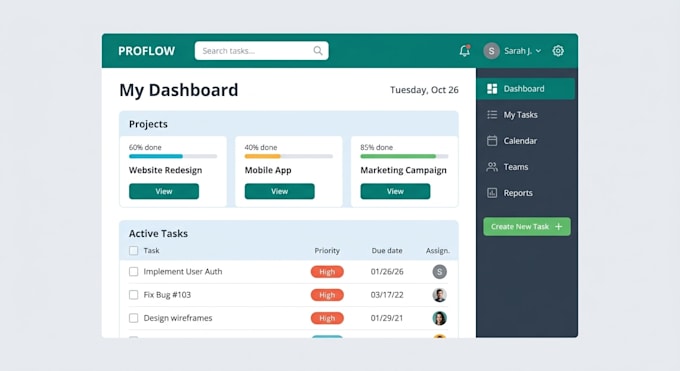Click the 85% done label

(376, 148)
